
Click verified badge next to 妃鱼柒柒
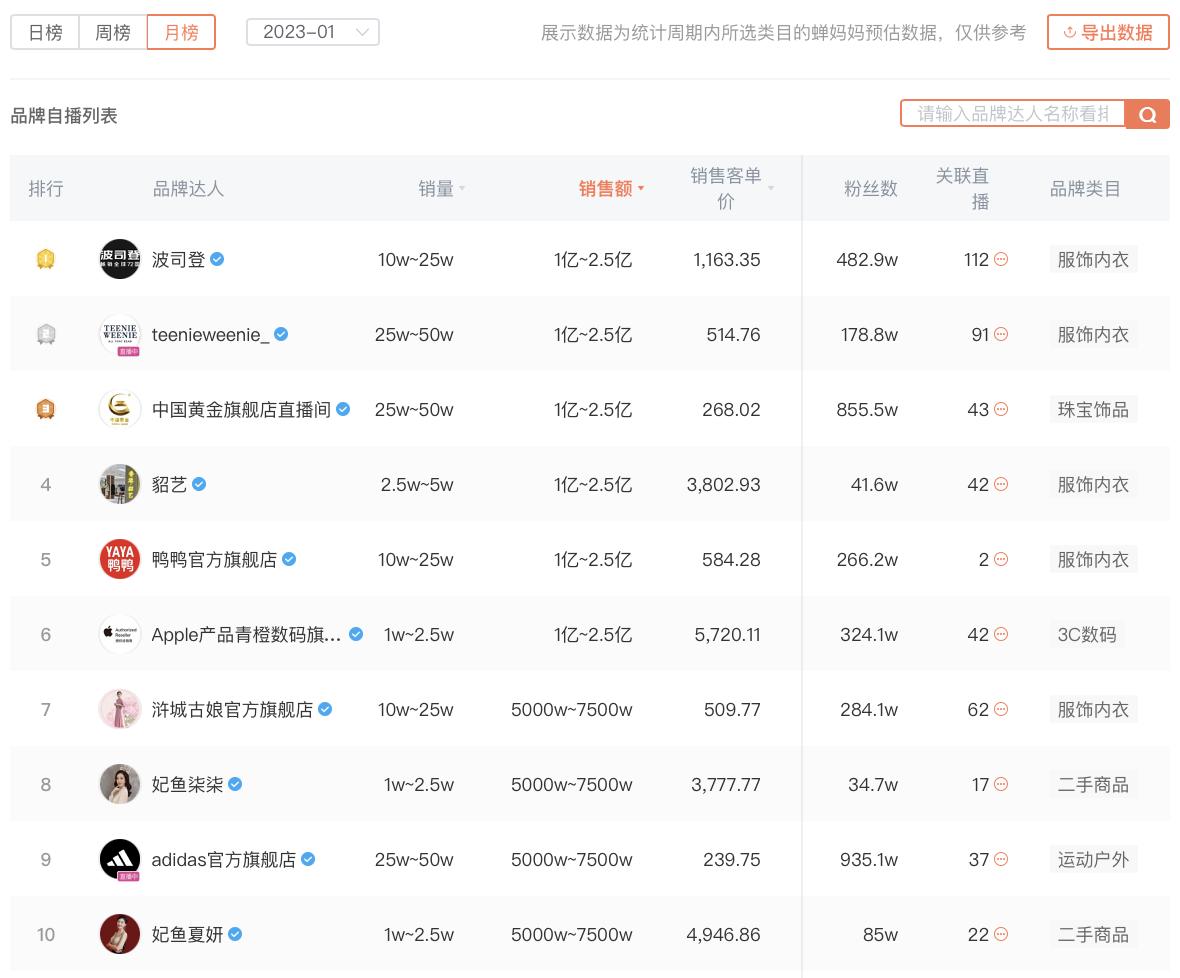pos(236,784)
